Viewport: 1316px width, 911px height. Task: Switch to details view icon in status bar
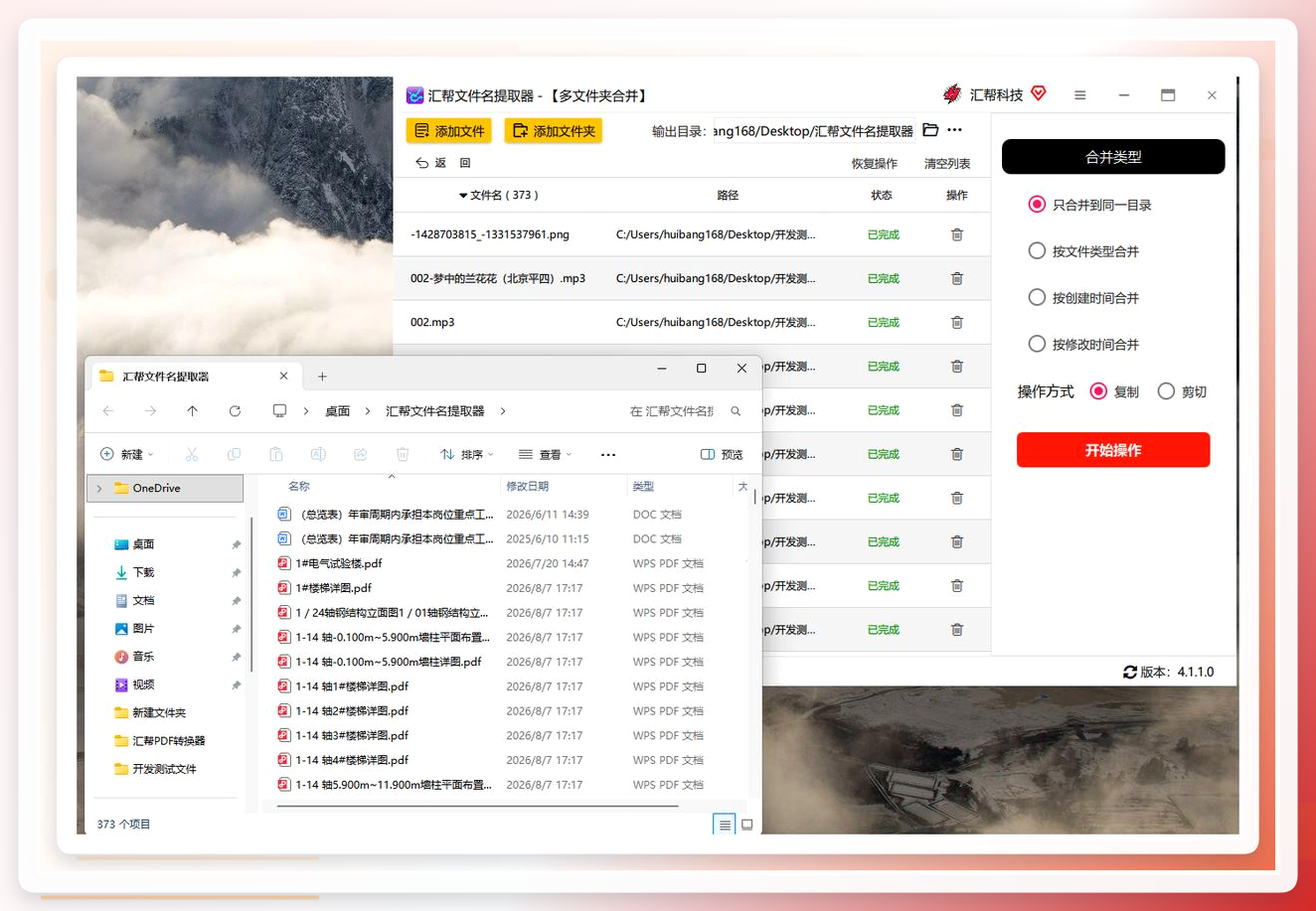[x=725, y=825]
